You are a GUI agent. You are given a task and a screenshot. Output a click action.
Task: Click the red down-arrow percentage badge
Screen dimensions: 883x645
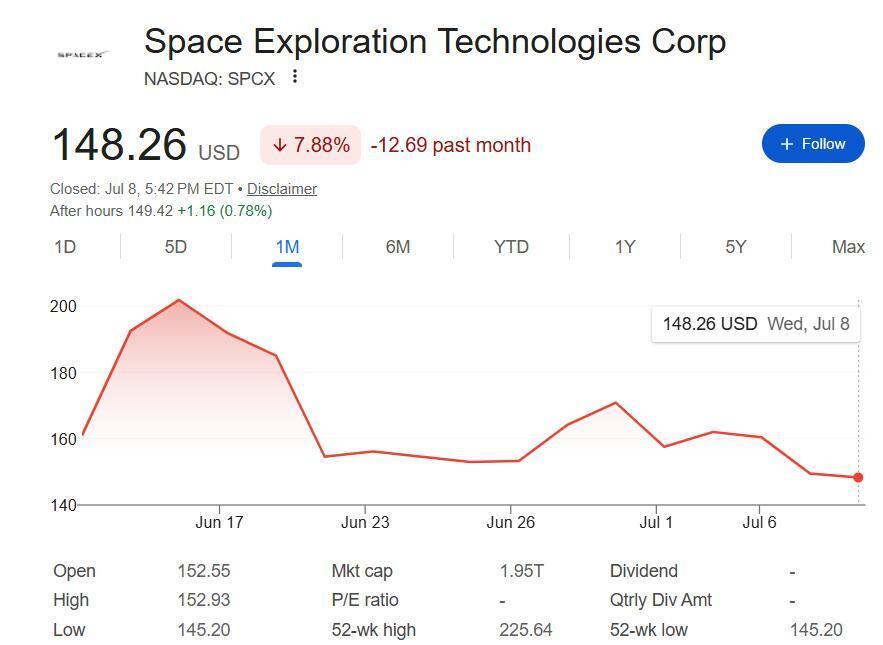coord(310,145)
